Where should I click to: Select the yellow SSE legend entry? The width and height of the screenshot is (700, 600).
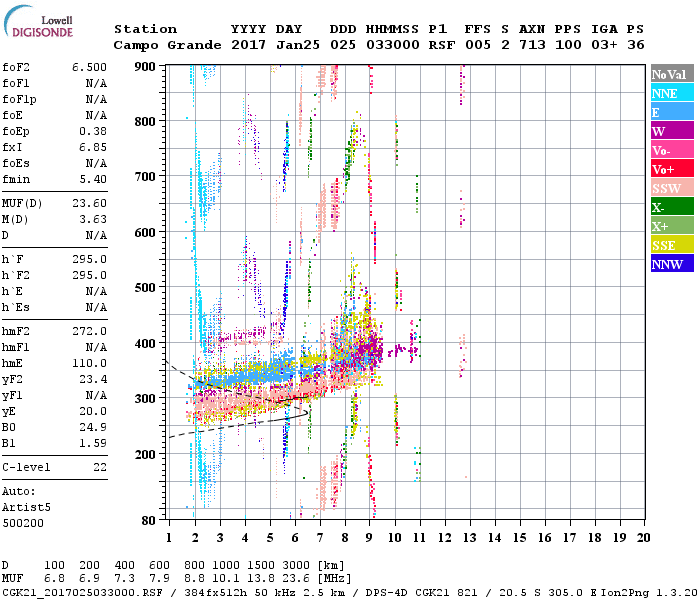click(668, 245)
